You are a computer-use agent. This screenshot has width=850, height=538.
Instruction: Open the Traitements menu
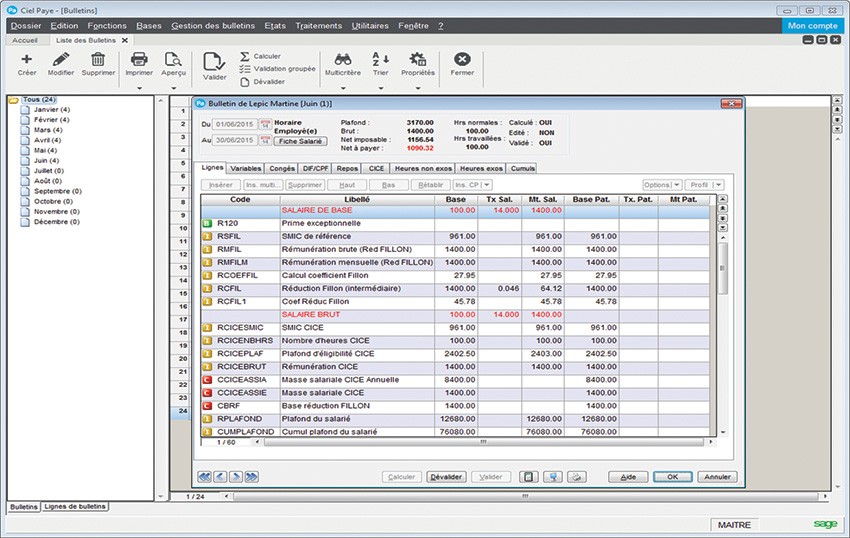coord(320,25)
